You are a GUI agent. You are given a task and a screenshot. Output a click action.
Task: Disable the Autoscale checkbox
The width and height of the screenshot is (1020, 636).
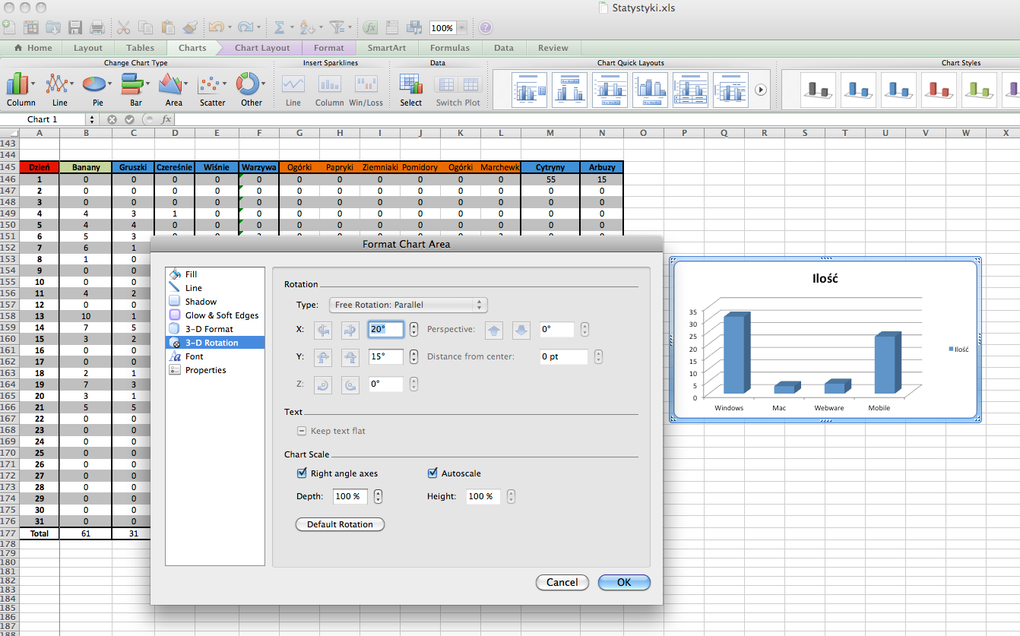pos(433,473)
